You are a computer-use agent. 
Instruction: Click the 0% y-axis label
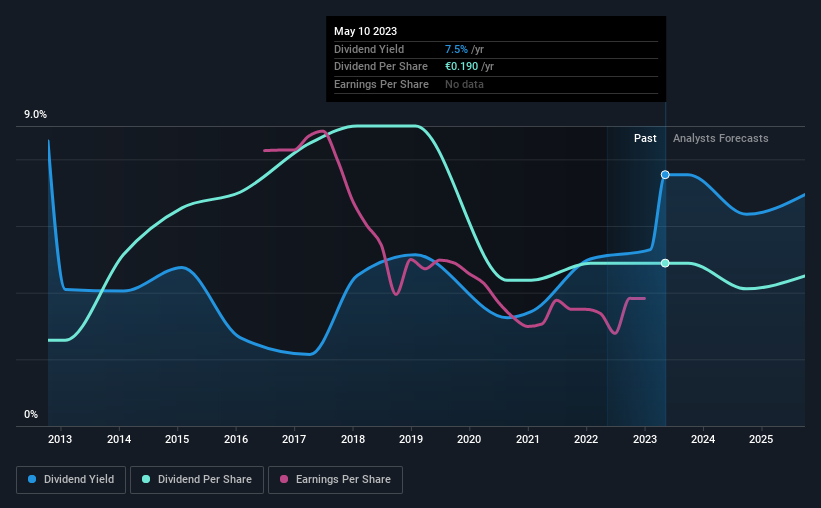[31, 415]
